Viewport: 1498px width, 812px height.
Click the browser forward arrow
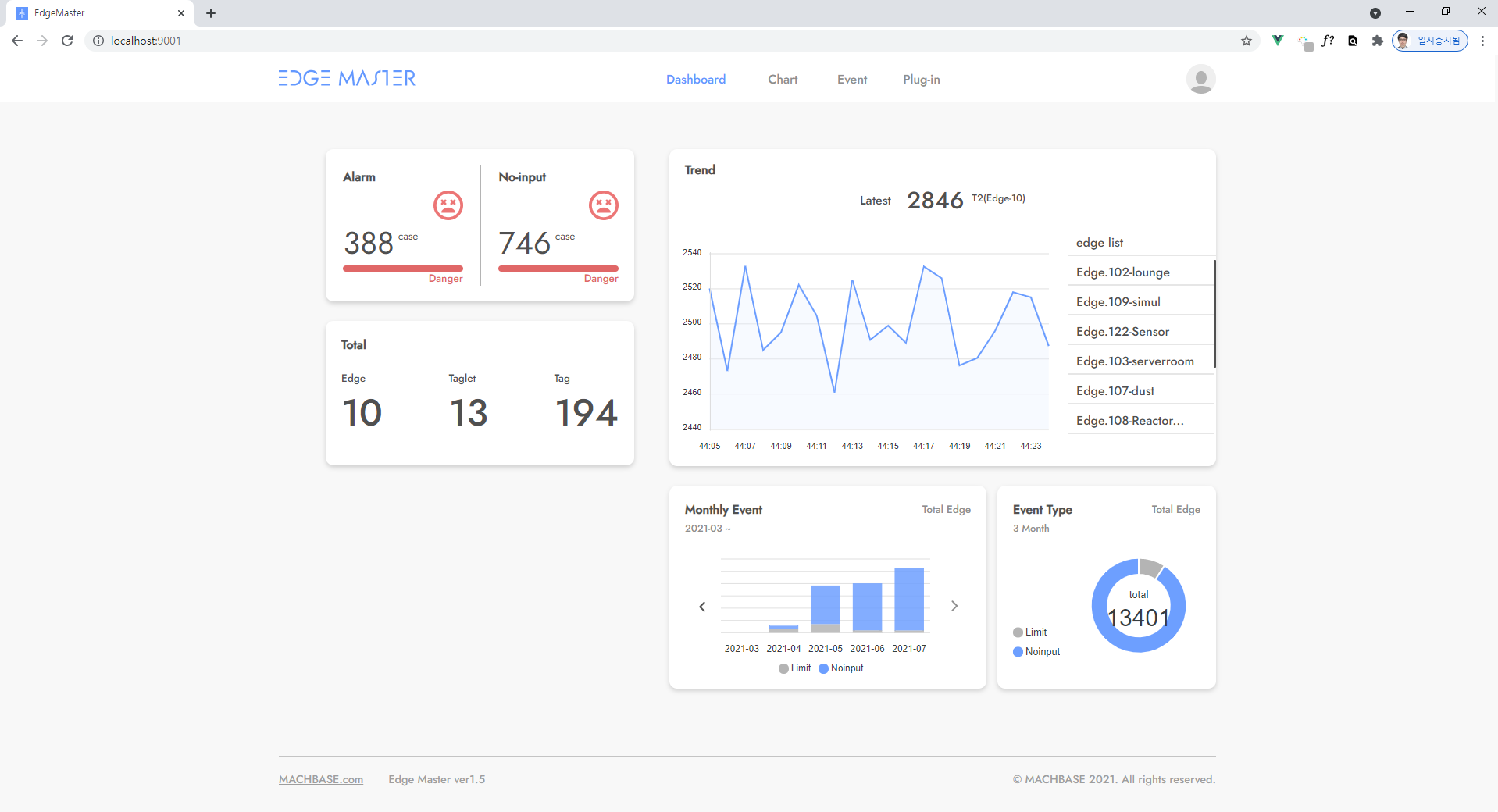pyautogui.click(x=42, y=41)
